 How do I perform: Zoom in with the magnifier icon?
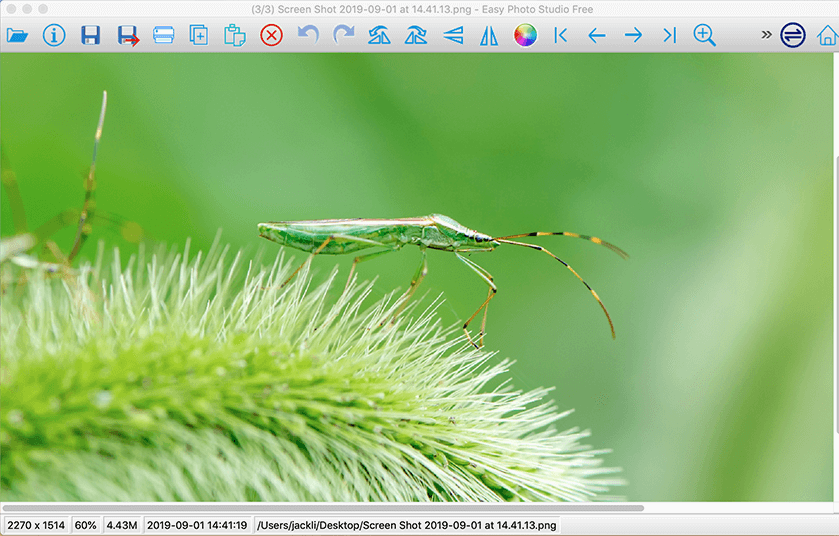coord(705,36)
